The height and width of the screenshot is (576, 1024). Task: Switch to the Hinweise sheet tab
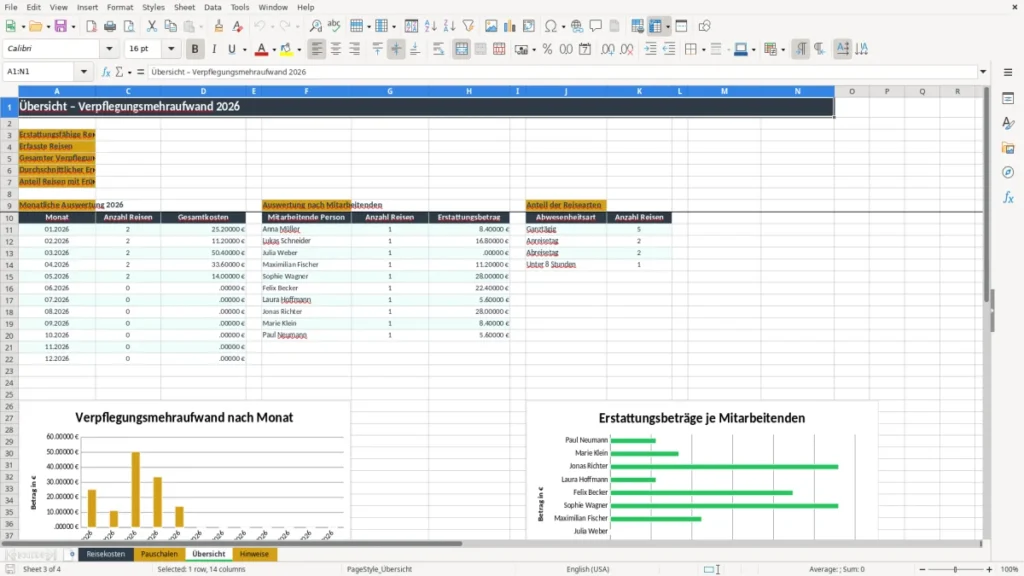pyautogui.click(x=254, y=554)
